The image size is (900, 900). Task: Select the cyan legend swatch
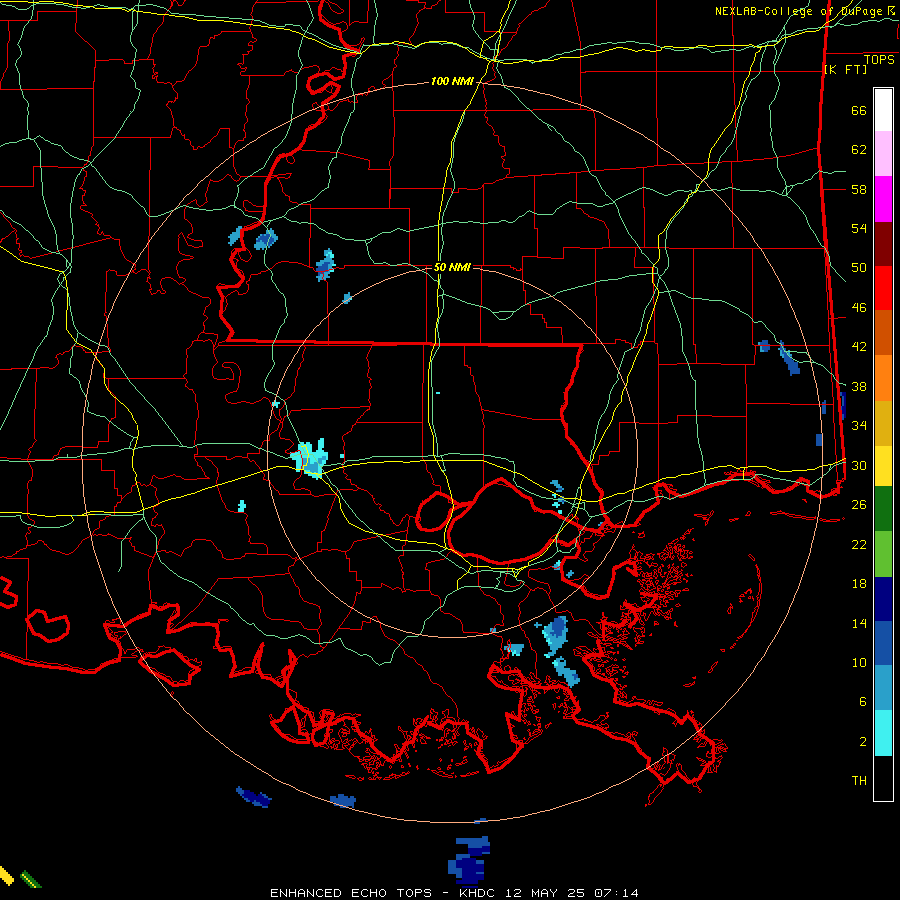point(883,733)
